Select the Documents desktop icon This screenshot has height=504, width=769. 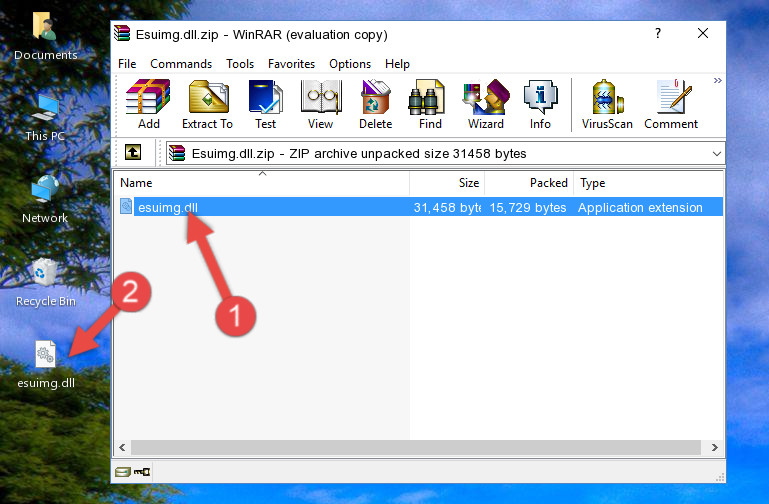click(45, 37)
